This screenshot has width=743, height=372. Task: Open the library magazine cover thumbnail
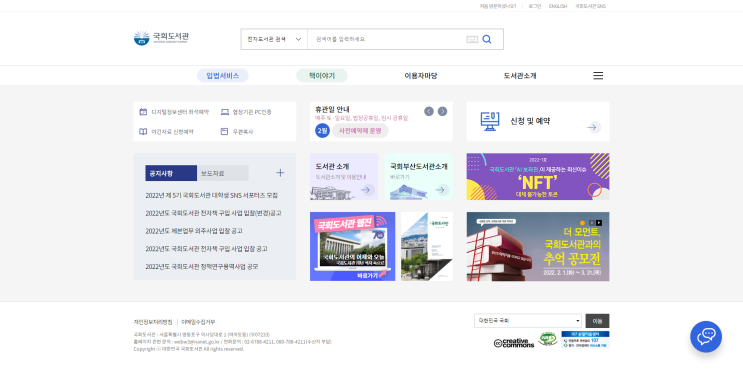[x=427, y=246]
